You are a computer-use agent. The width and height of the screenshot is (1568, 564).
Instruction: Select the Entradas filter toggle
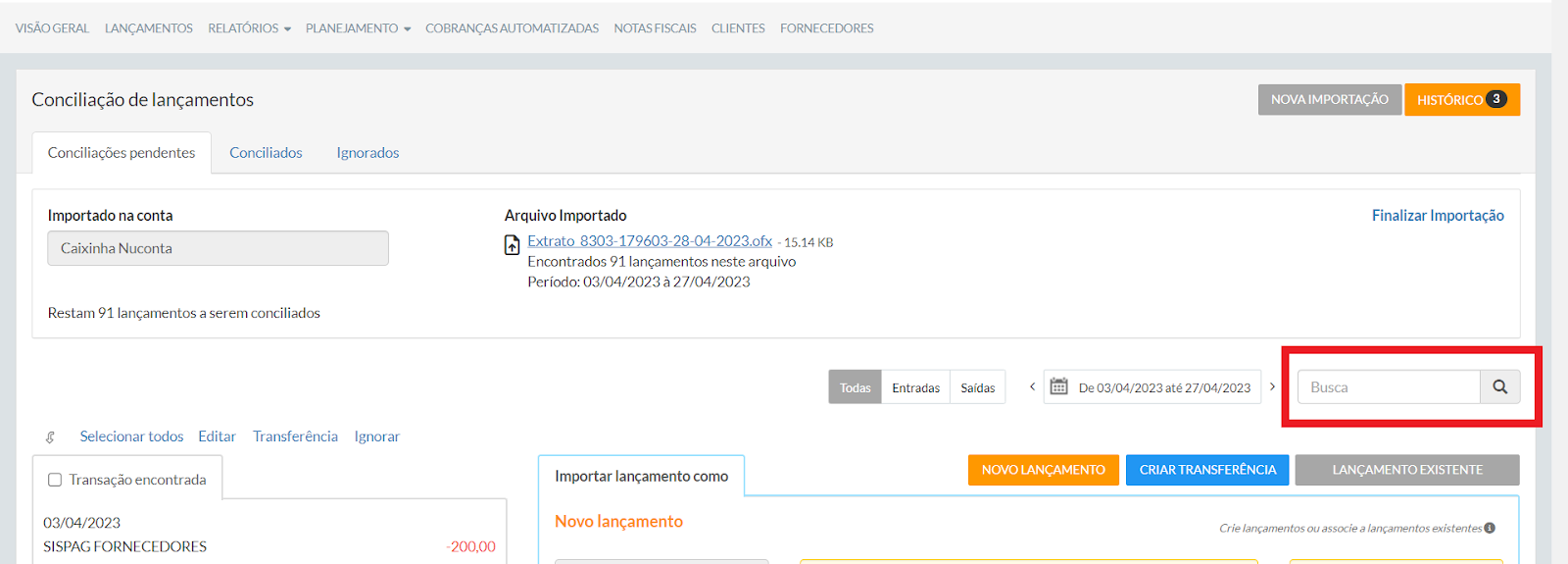[915, 387]
